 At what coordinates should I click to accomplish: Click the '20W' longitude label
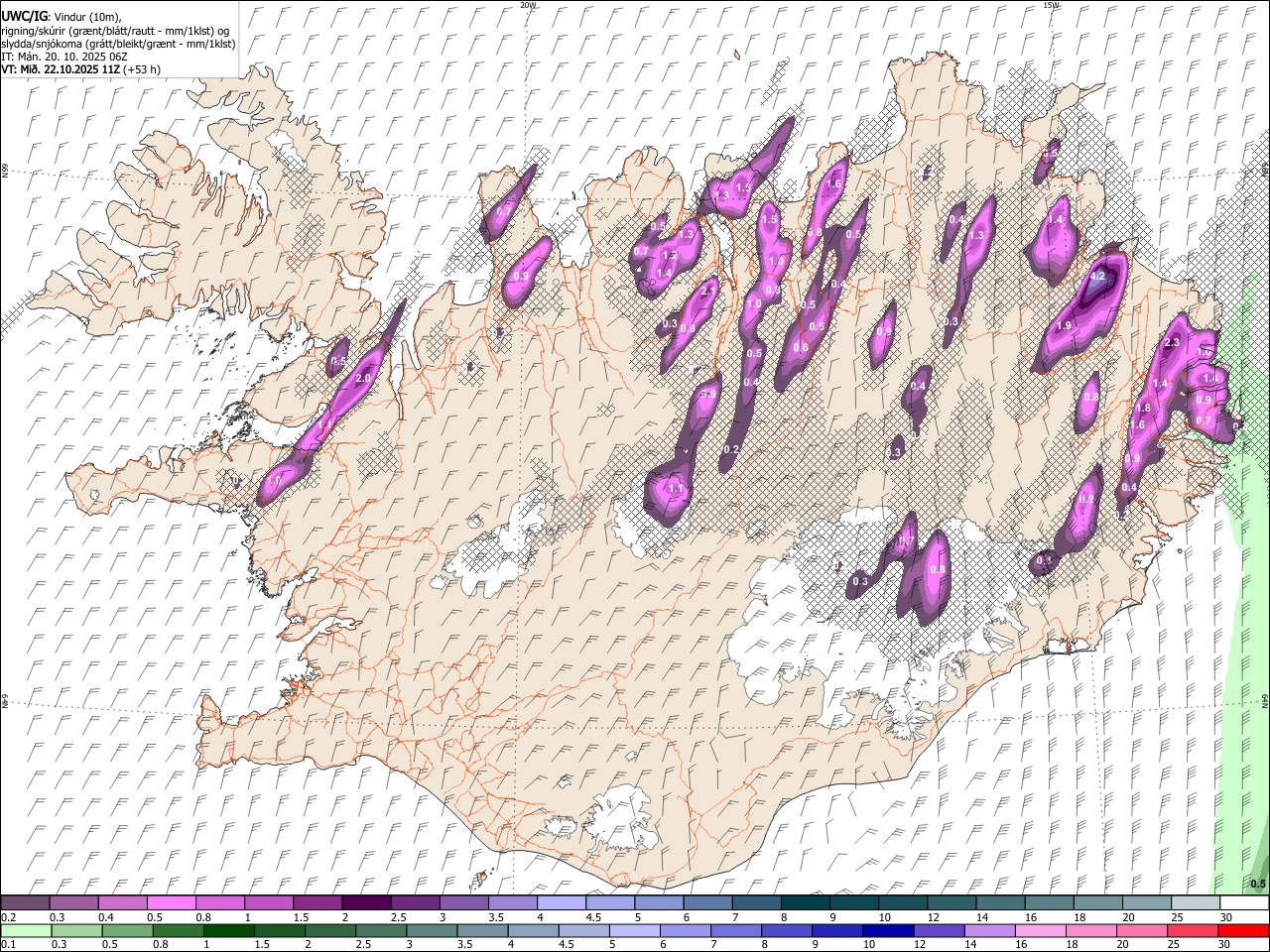click(x=527, y=5)
